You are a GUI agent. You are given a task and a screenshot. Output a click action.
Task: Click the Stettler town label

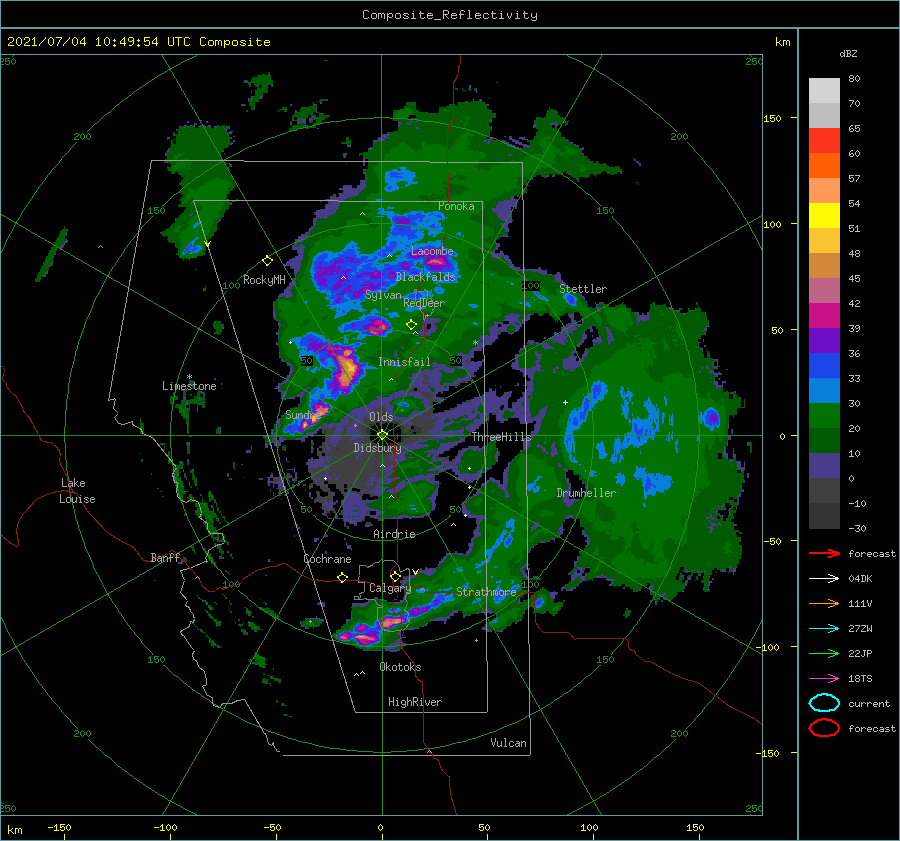583,289
